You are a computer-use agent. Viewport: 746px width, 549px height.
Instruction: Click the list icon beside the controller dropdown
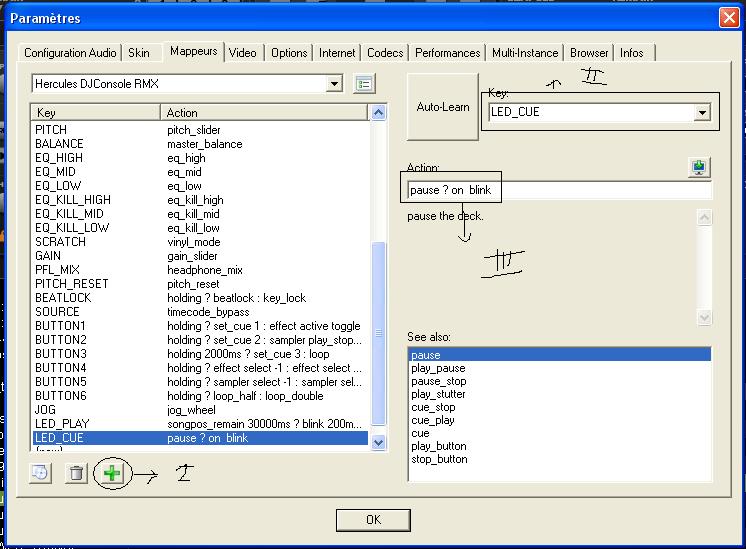click(364, 84)
